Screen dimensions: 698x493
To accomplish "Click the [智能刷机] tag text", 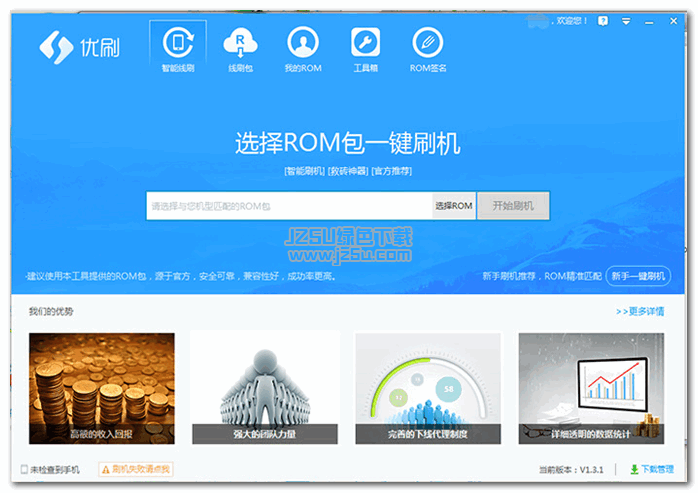I will (304, 171).
